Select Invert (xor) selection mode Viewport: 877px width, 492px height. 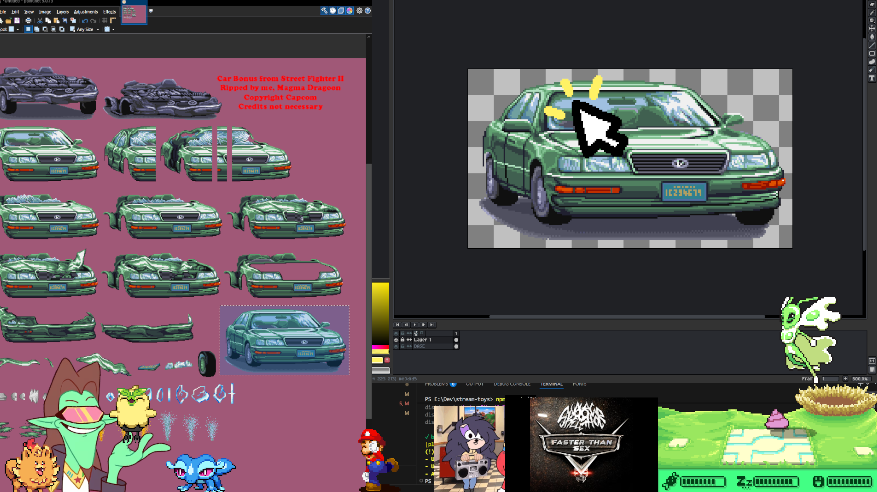tap(62, 29)
